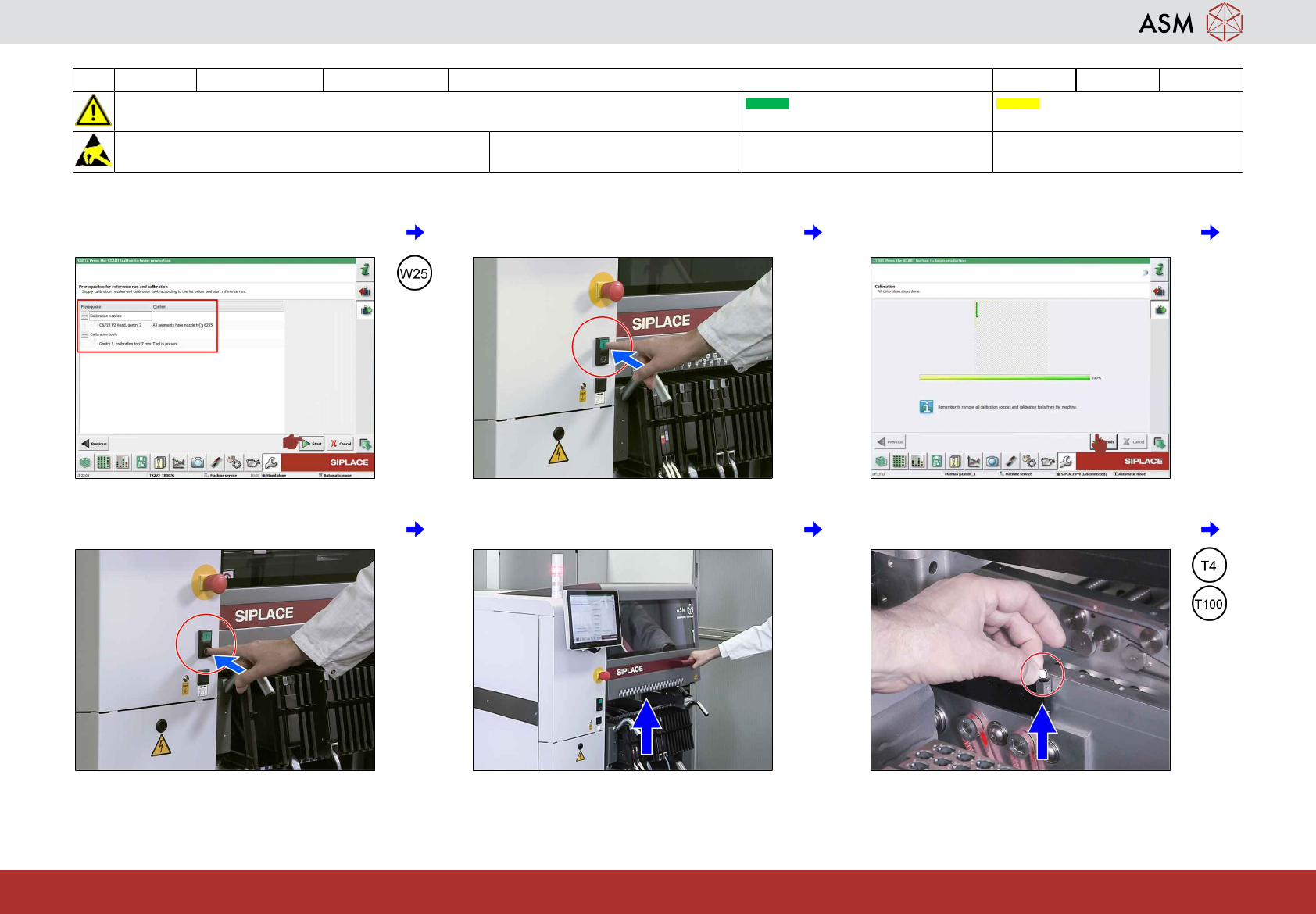Screen dimensions: 1316x914
Task: Click the green export arrow icon beside prerequisites Cancel
Action: 365,444
